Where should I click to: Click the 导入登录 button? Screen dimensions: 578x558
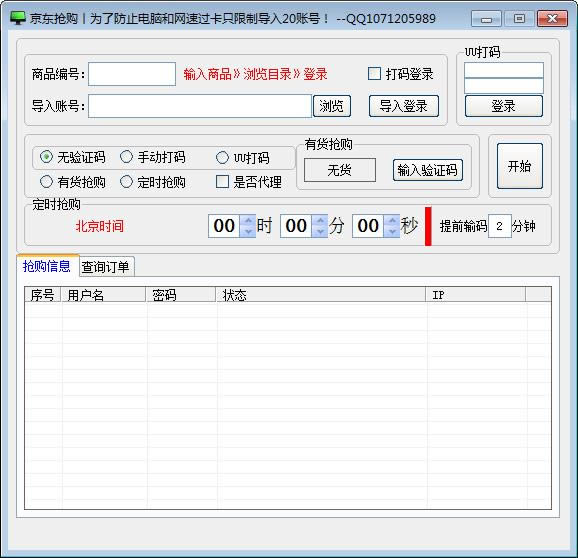[404, 106]
